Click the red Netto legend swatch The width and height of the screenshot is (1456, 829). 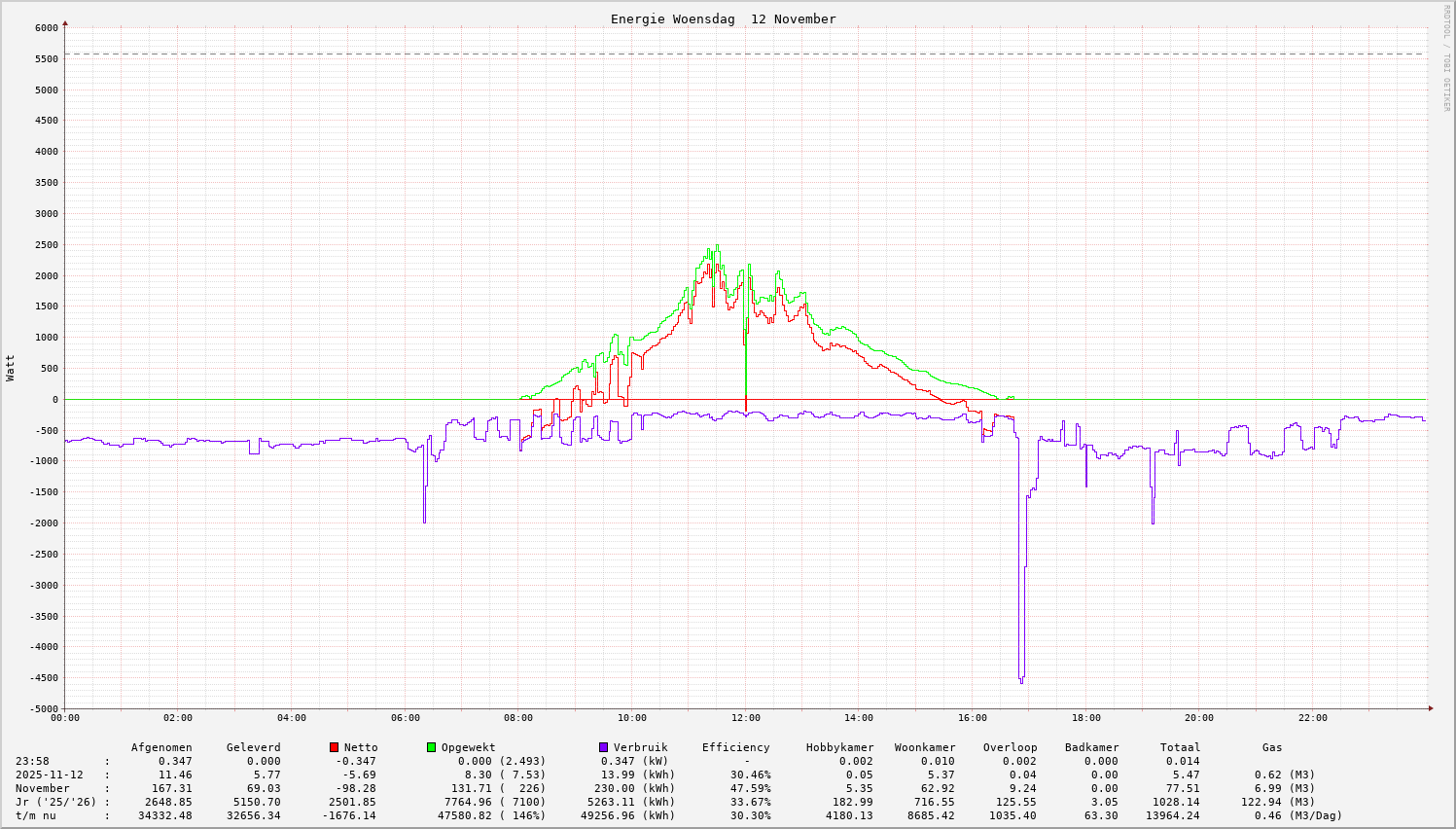(x=335, y=747)
